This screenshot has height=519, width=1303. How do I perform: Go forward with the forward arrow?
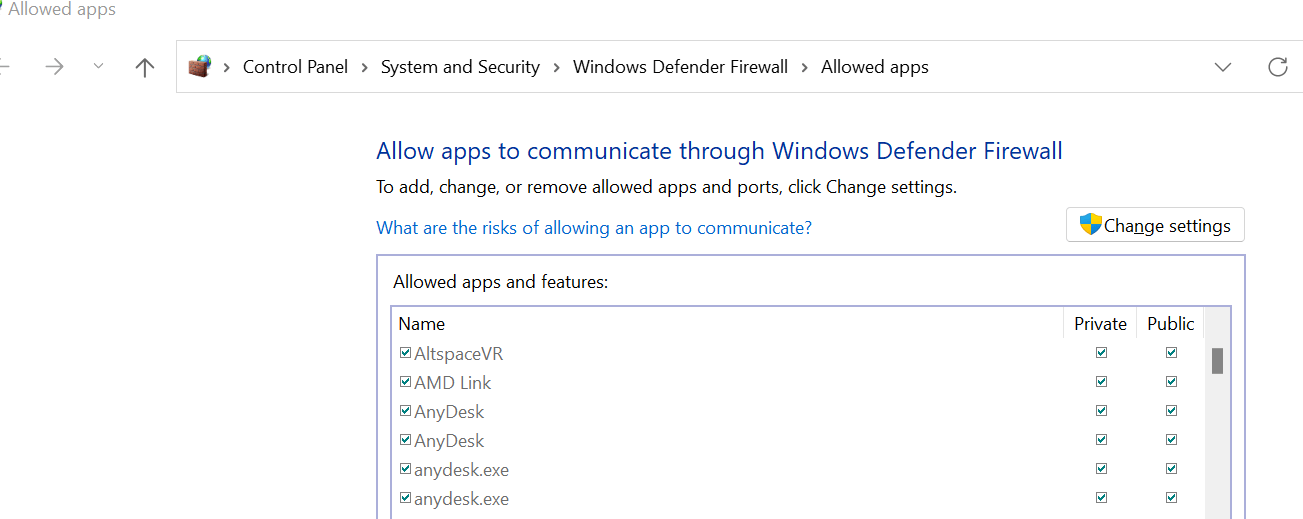(54, 67)
